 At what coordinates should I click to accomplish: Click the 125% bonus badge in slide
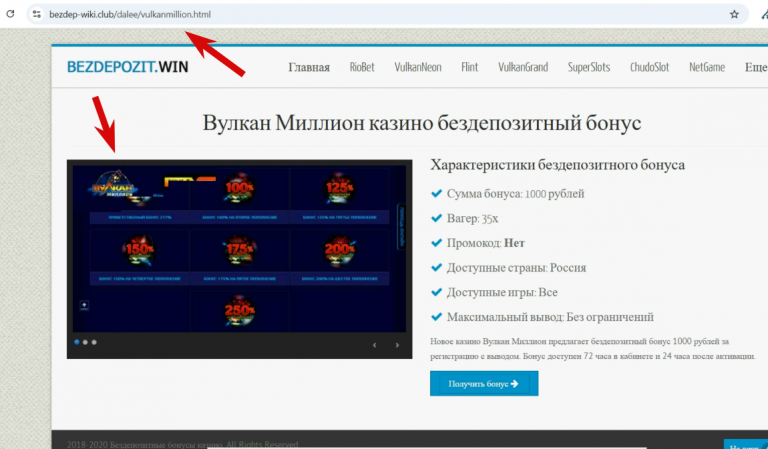[x=339, y=187]
